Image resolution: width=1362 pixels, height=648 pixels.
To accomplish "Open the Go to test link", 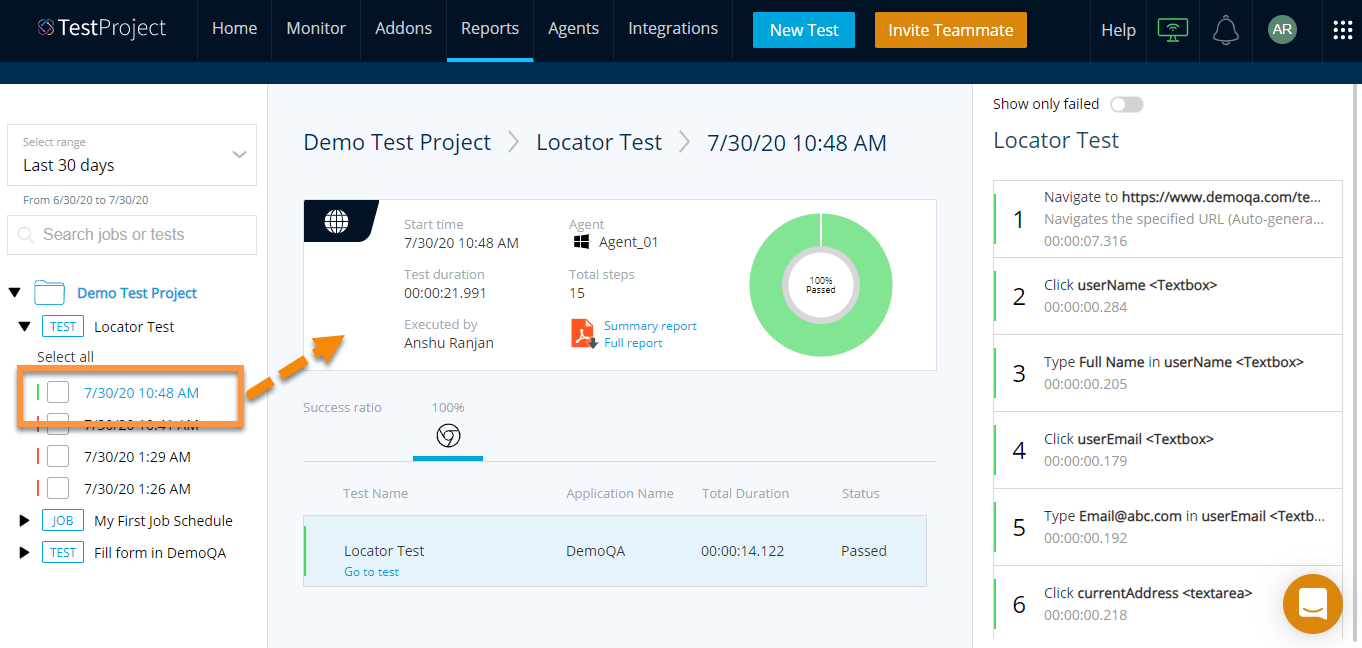I will (x=371, y=572).
